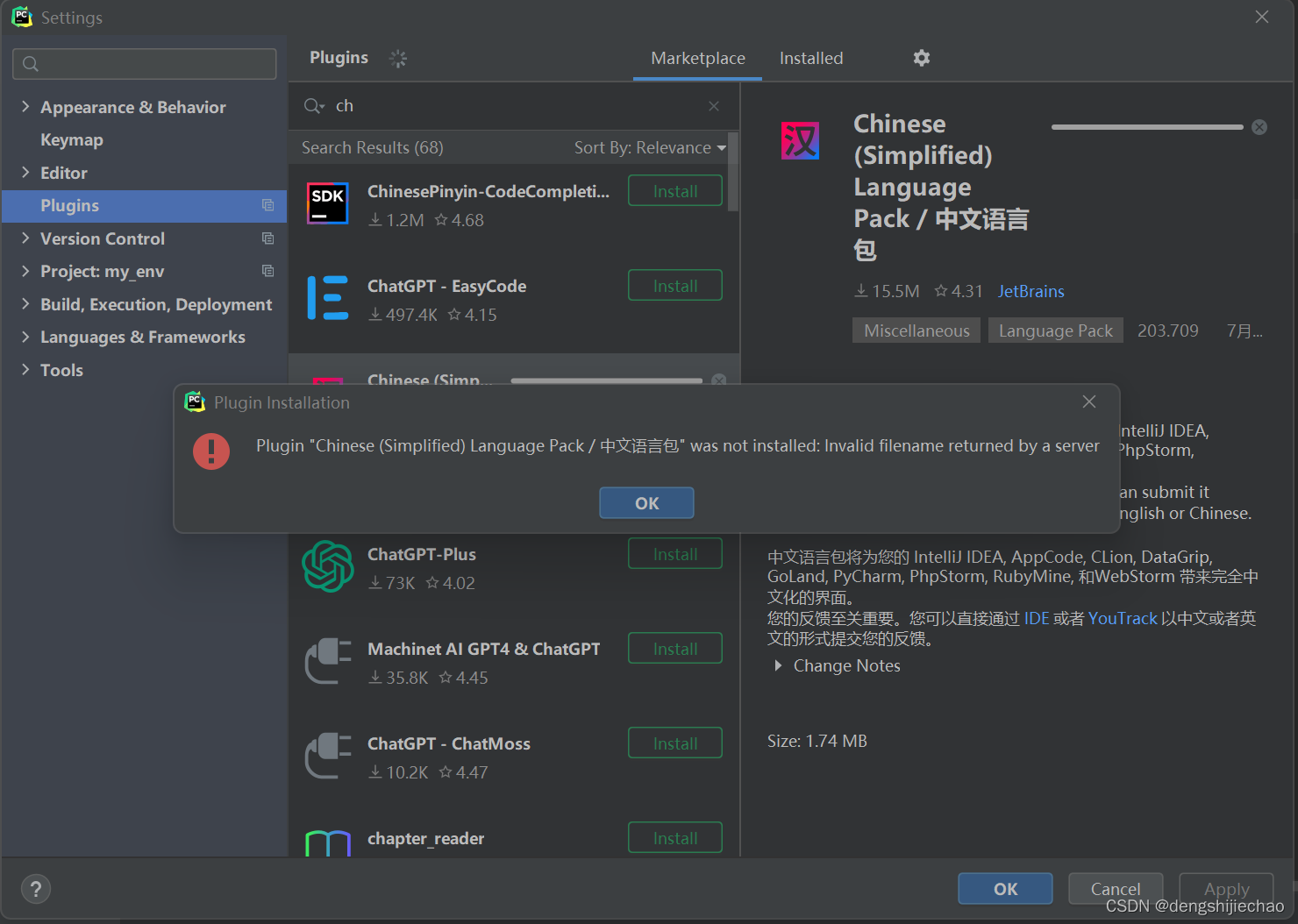This screenshot has width=1298, height=924.
Task: Expand the Change Notes section
Action: (778, 665)
